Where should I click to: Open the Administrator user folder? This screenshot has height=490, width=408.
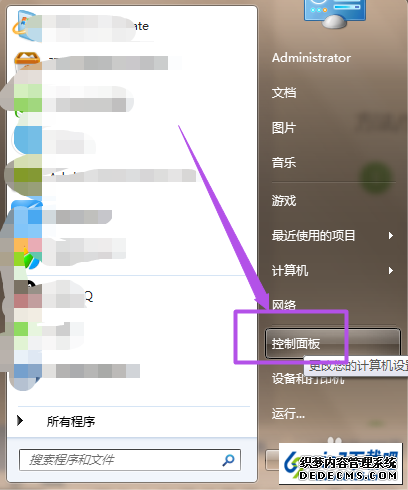pos(311,58)
